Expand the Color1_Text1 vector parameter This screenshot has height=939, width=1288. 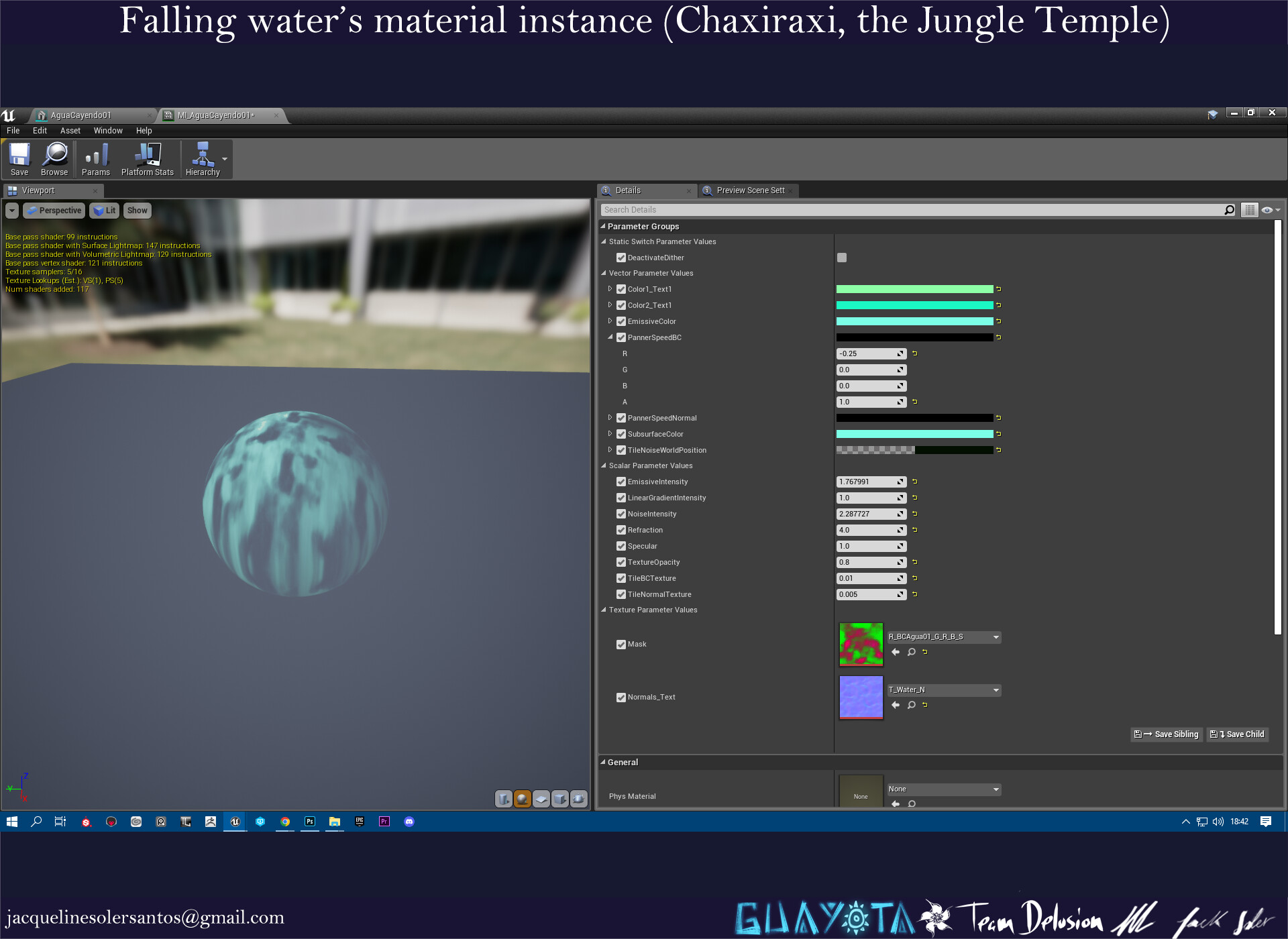[610, 289]
